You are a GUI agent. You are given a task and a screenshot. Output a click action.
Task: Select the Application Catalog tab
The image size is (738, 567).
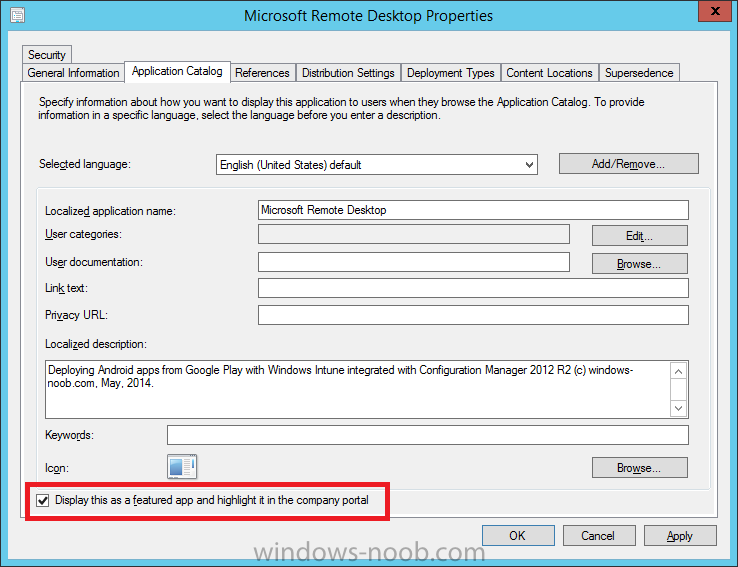click(177, 72)
